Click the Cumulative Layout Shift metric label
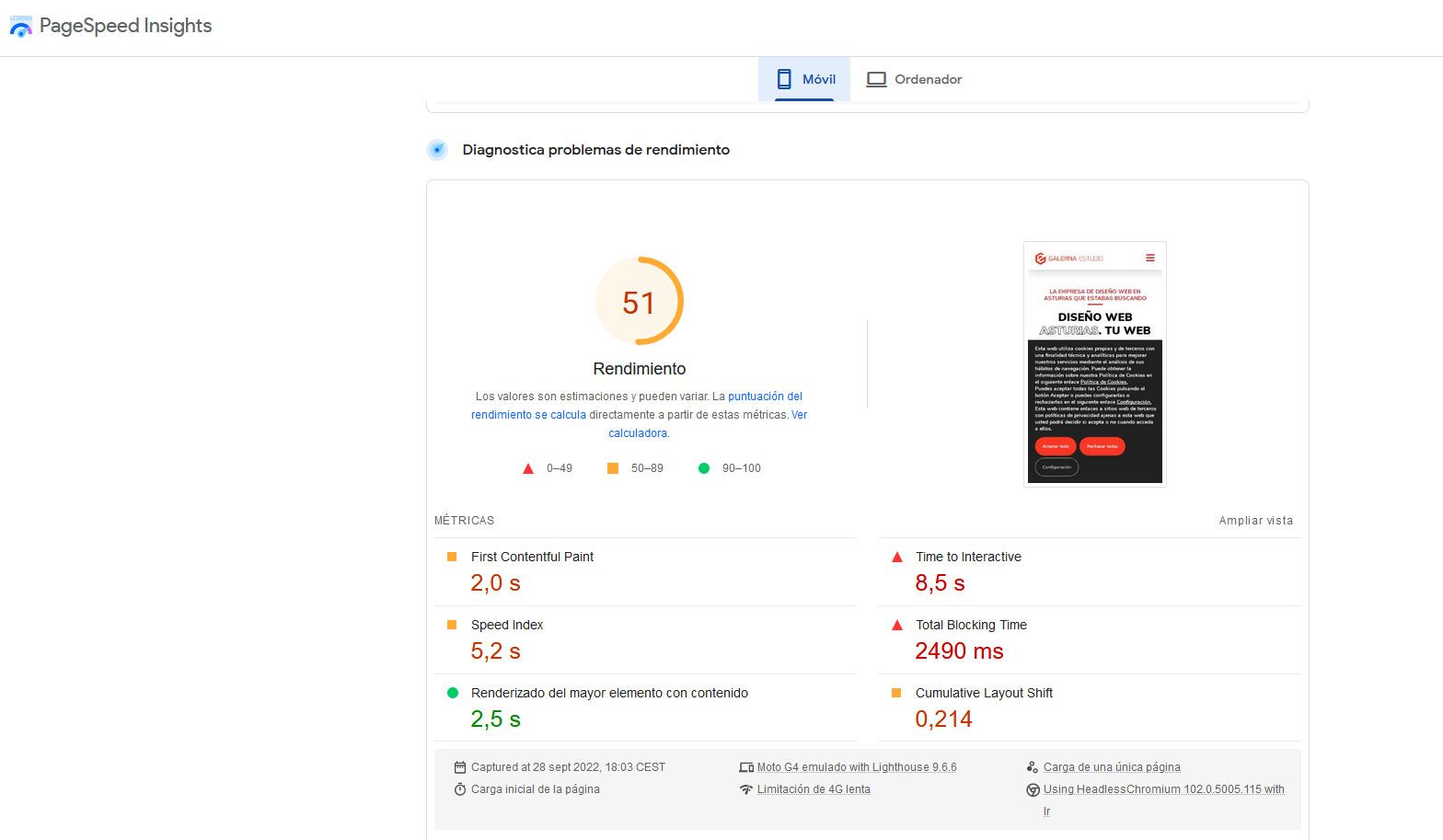The image size is (1443, 840). (x=984, y=693)
